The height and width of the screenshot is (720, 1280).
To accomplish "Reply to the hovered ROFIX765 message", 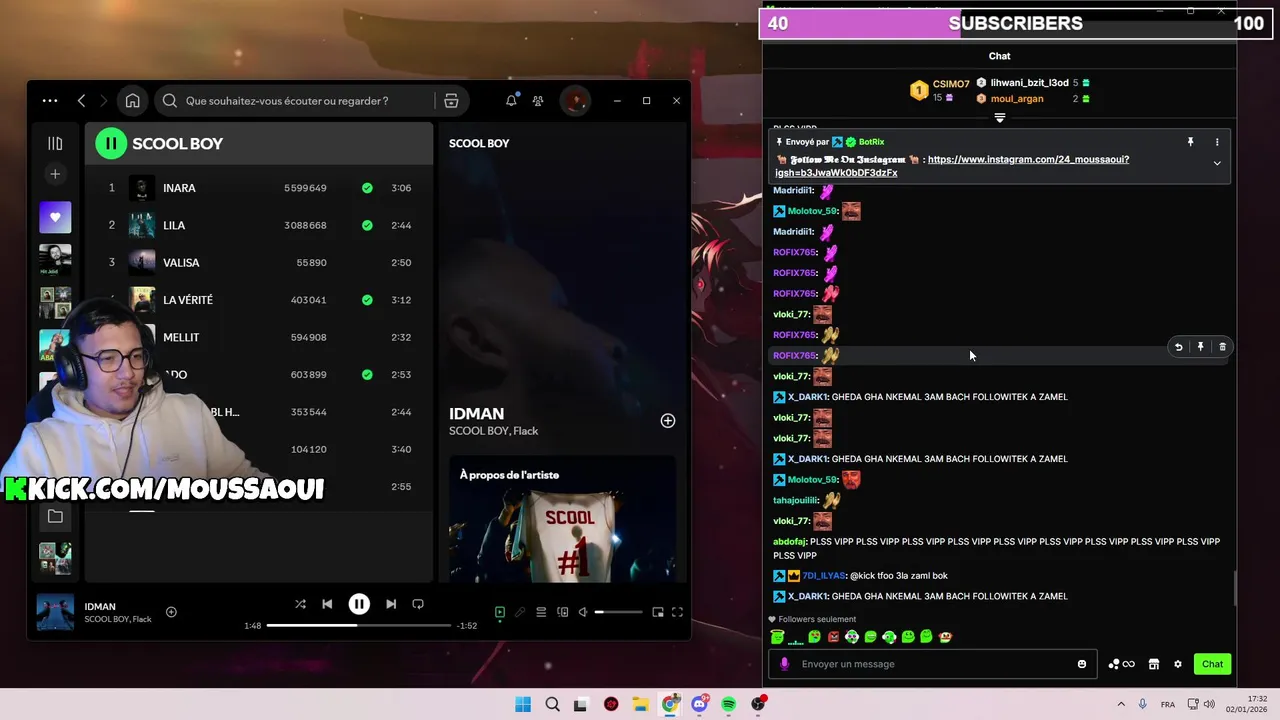I will 1178,347.
